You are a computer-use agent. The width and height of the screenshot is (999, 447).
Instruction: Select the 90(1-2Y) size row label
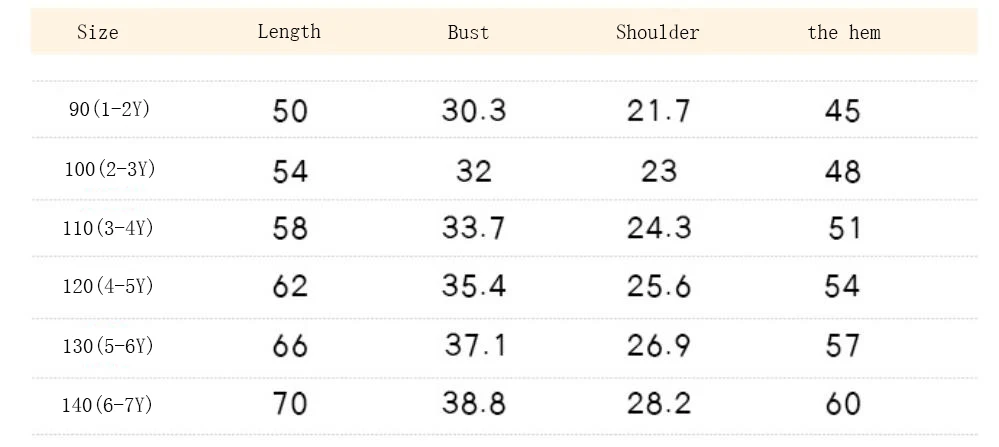(x=109, y=110)
